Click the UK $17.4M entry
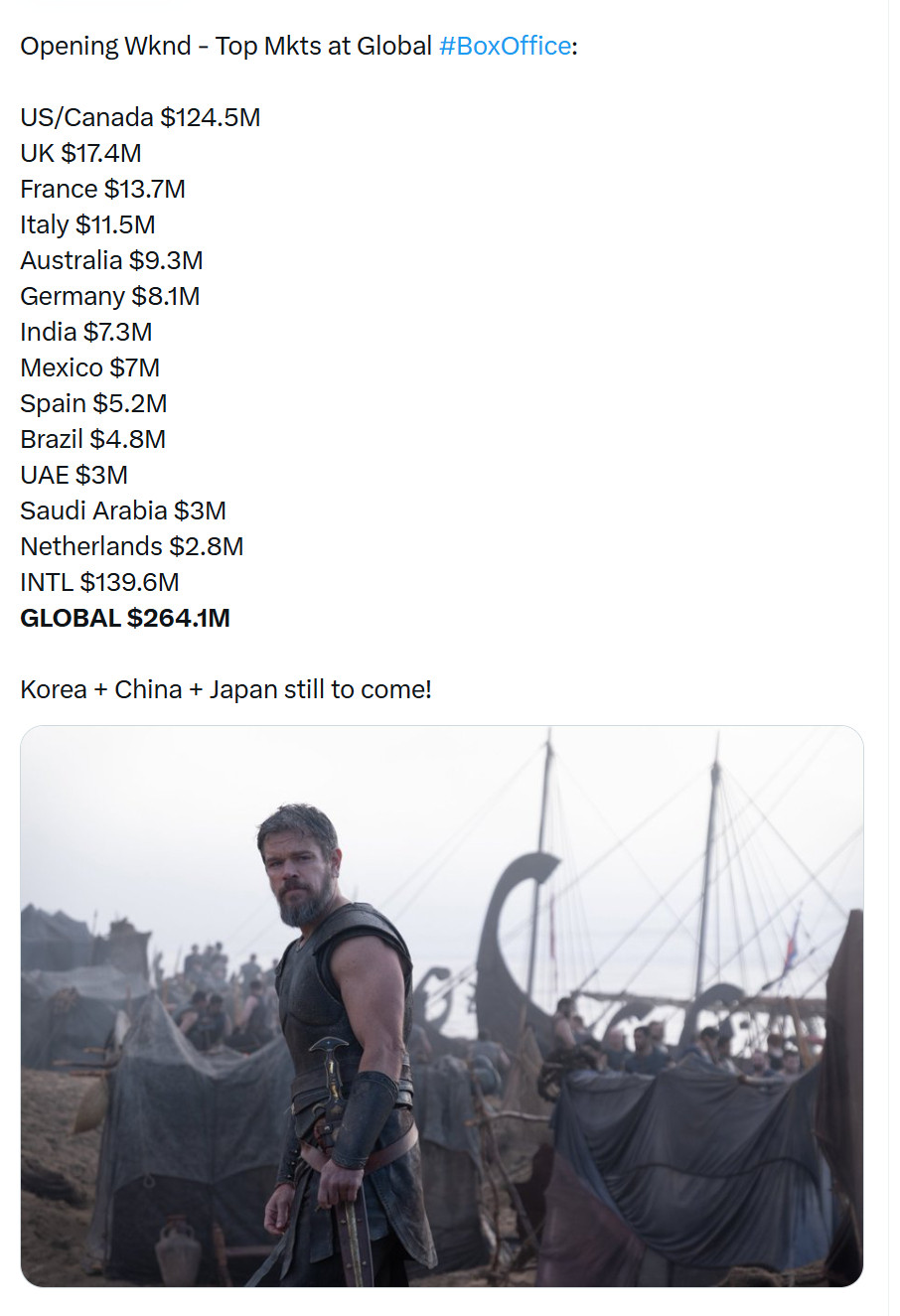 pyautogui.click(x=80, y=153)
